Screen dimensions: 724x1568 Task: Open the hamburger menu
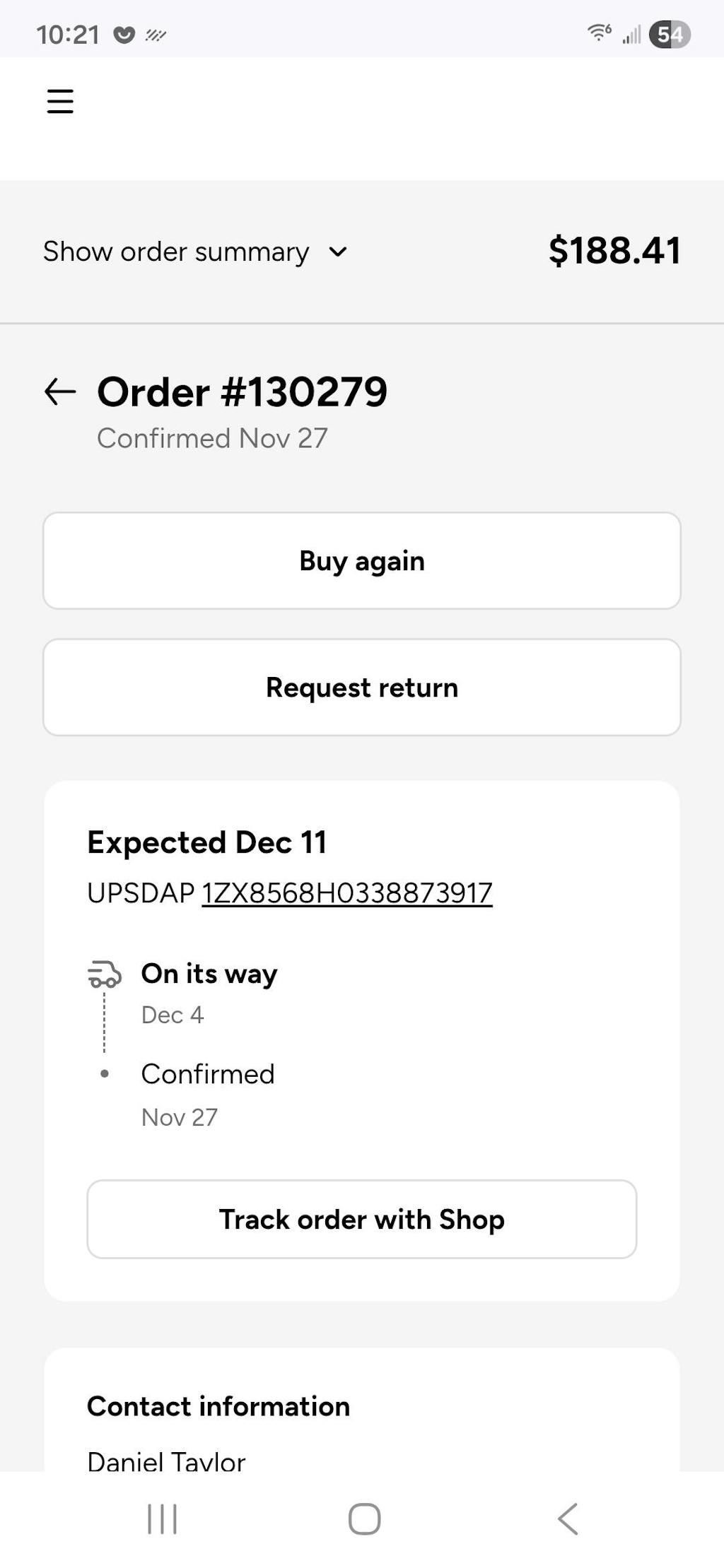tap(60, 101)
